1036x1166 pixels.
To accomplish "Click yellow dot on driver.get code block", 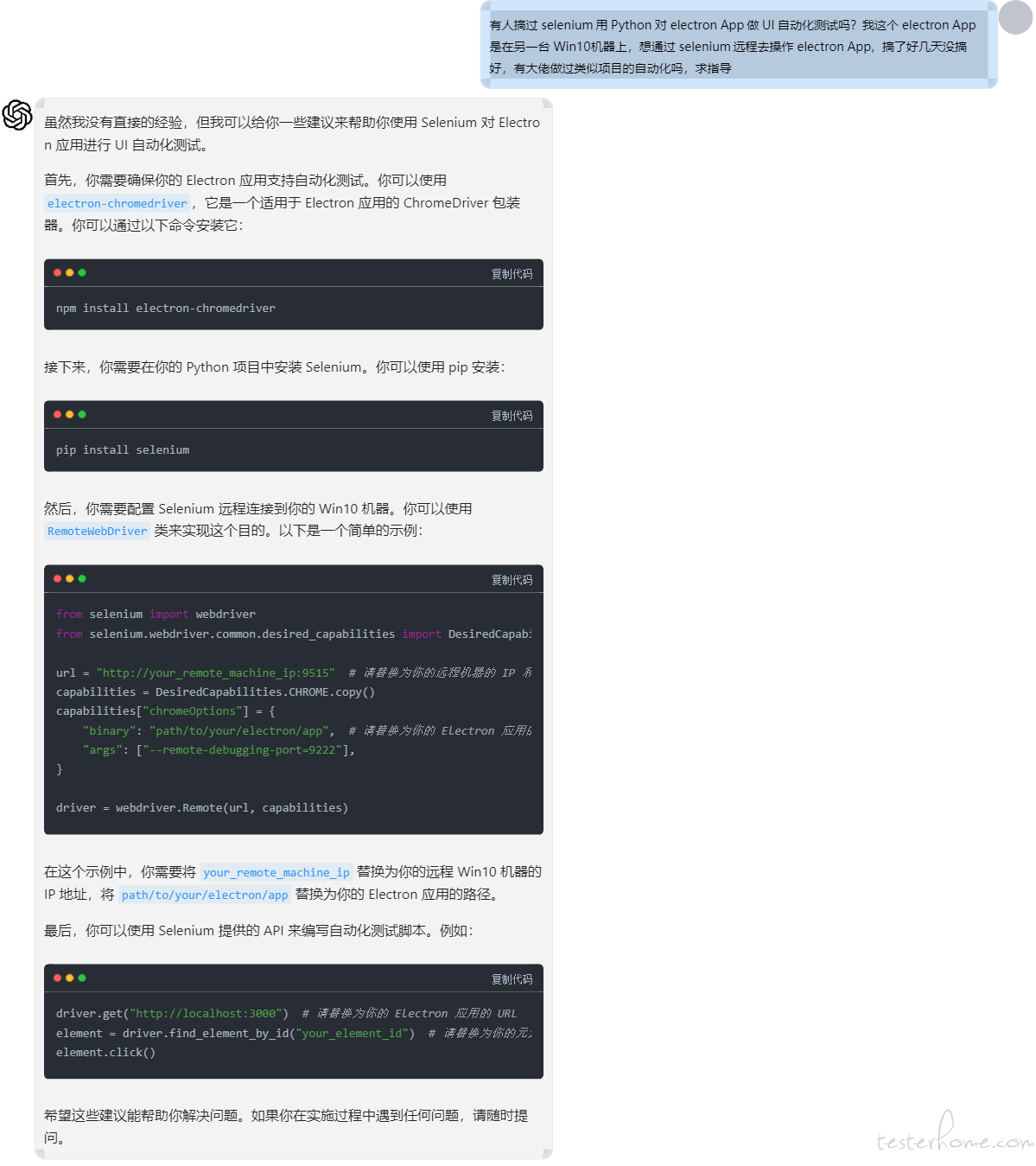I will pyautogui.click(x=70, y=978).
